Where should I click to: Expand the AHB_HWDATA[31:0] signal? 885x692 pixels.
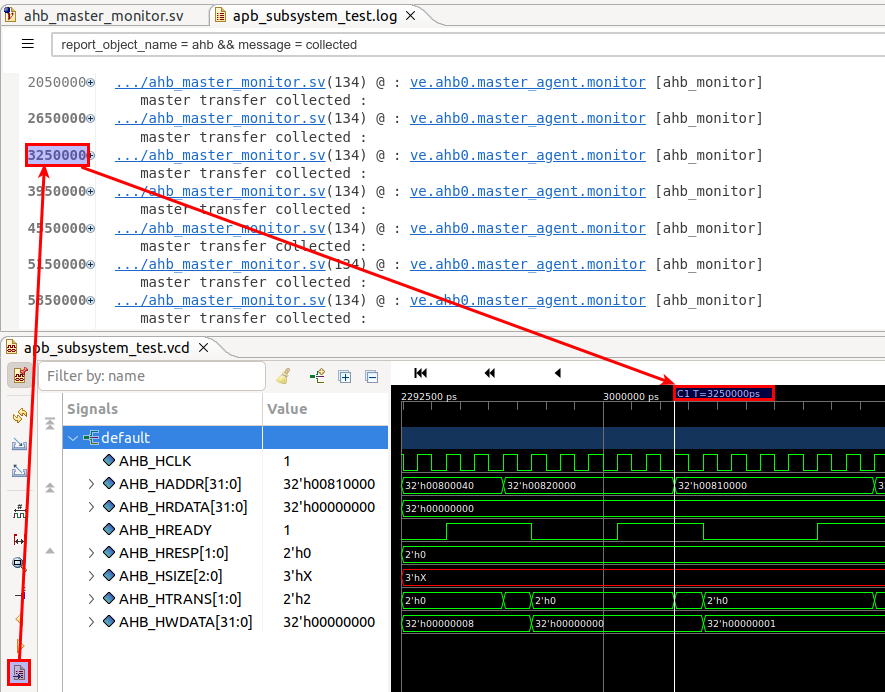pyautogui.click(x=90, y=621)
